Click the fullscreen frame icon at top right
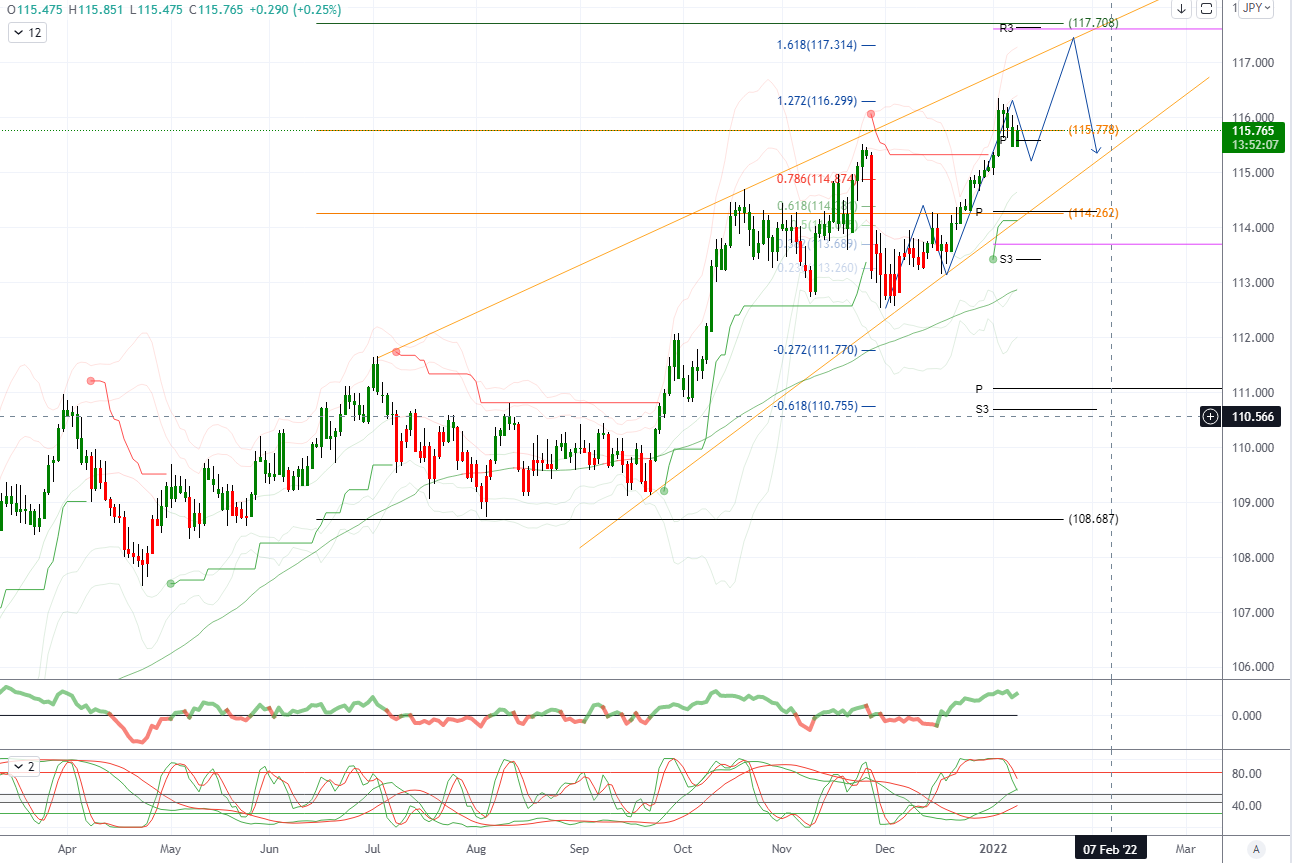Image resolution: width=1292 pixels, height=863 pixels. pyautogui.click(x=1206, y=9)
